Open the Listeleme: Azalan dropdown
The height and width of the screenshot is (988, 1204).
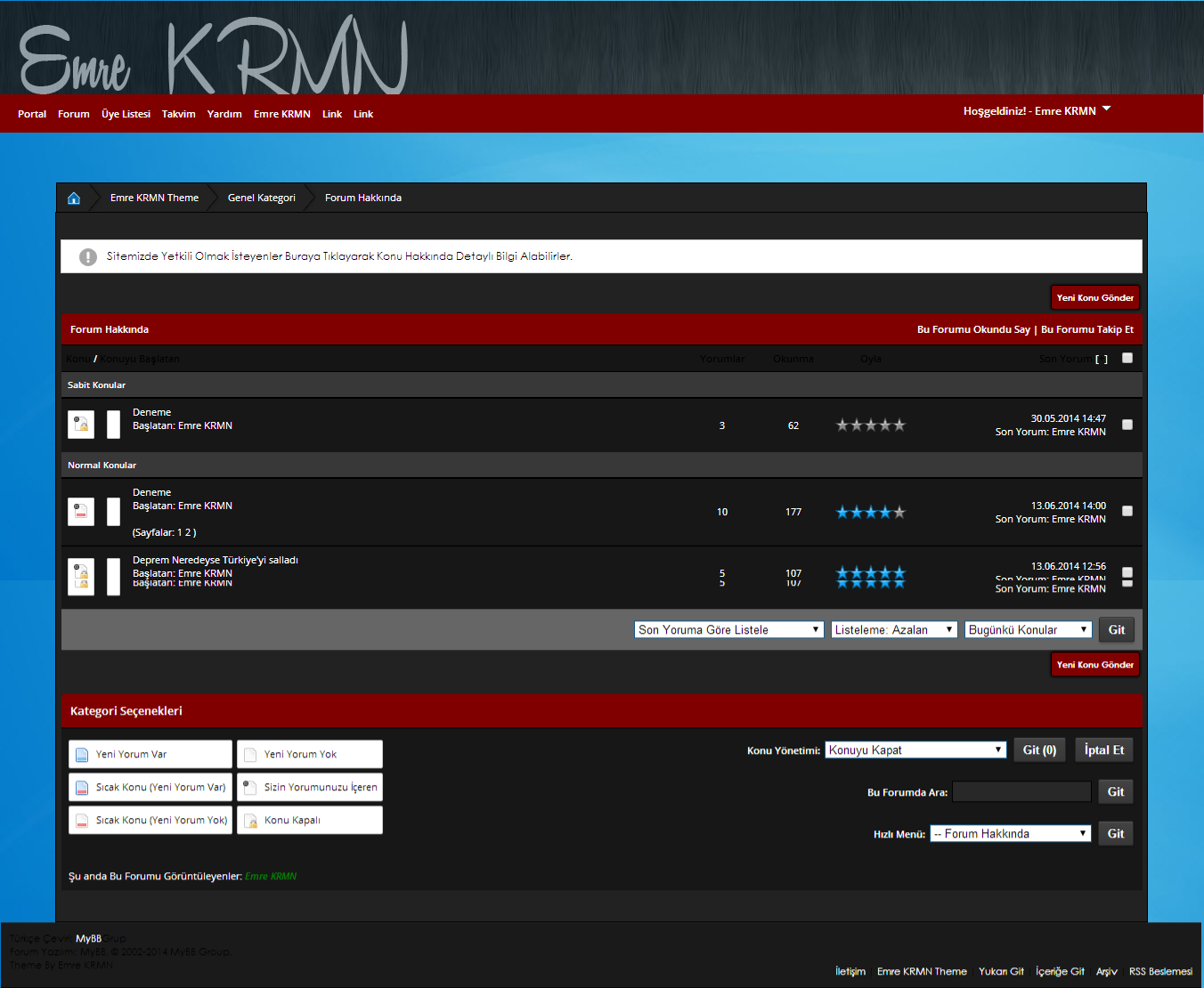click(894, 629)
